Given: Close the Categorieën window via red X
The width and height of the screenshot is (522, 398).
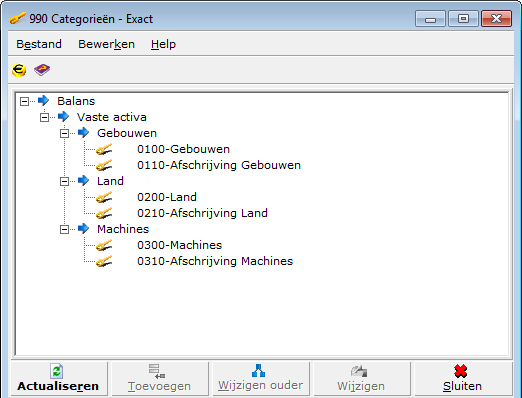Looking at the screenshot, I should [496, 19].
